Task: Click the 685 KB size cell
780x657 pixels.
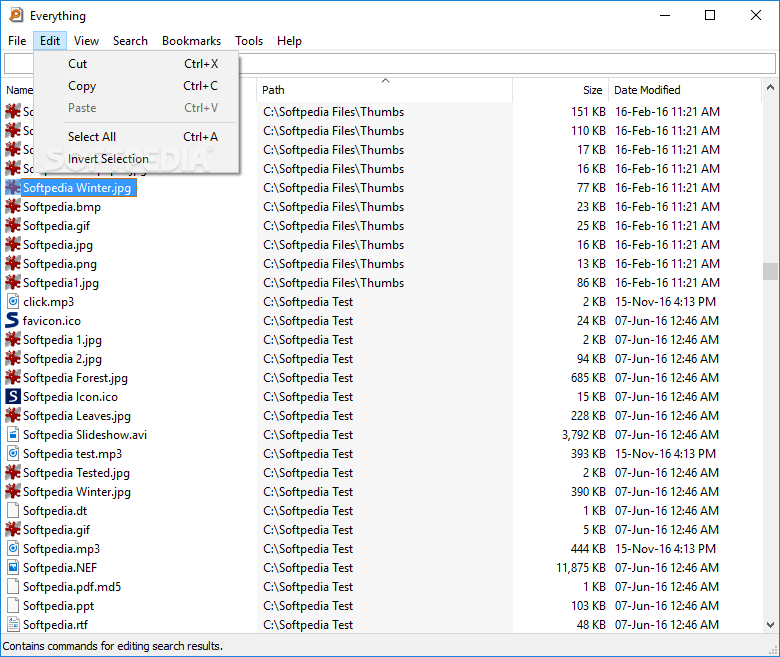Action: pos(588,378)
